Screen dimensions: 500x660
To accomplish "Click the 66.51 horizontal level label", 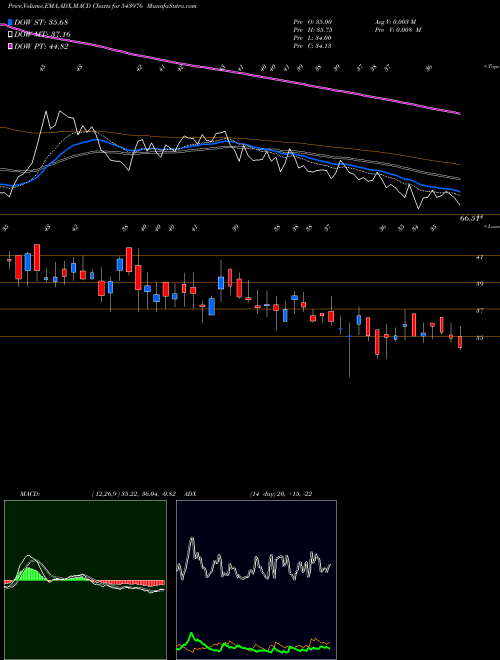I will pyautogui.click(x=471, y=218).
